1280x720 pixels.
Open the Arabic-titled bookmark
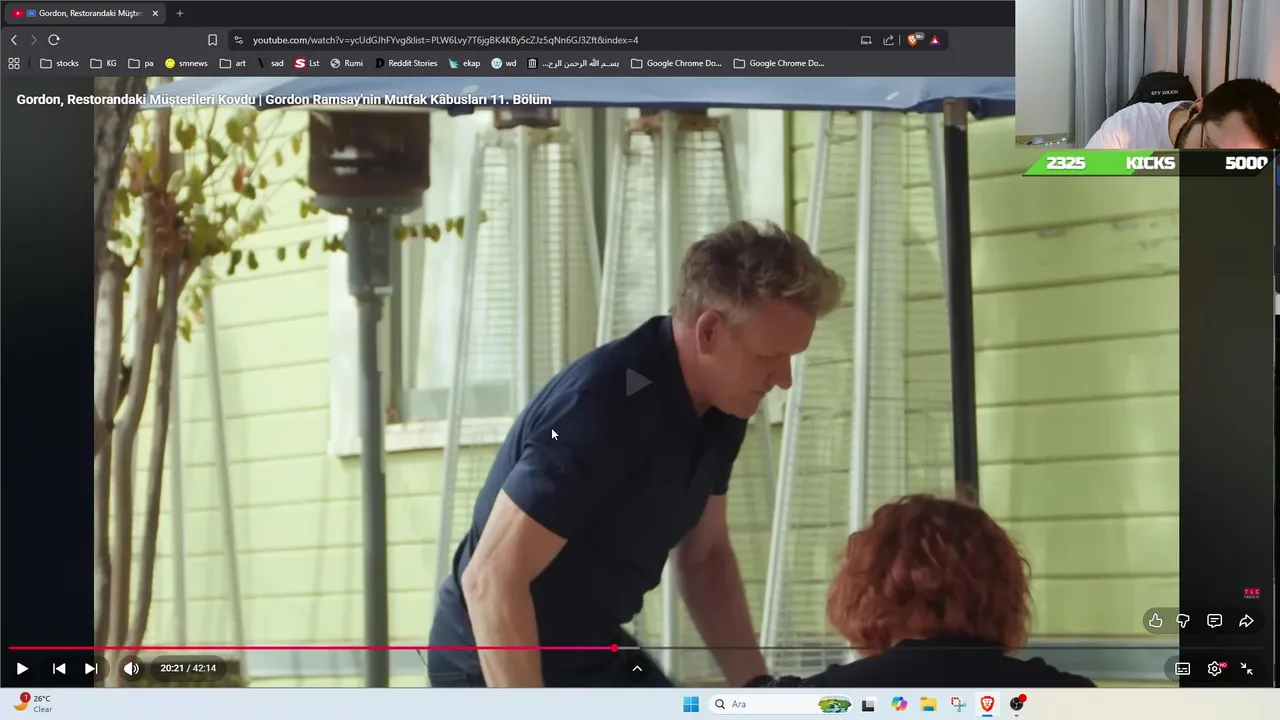574,63
